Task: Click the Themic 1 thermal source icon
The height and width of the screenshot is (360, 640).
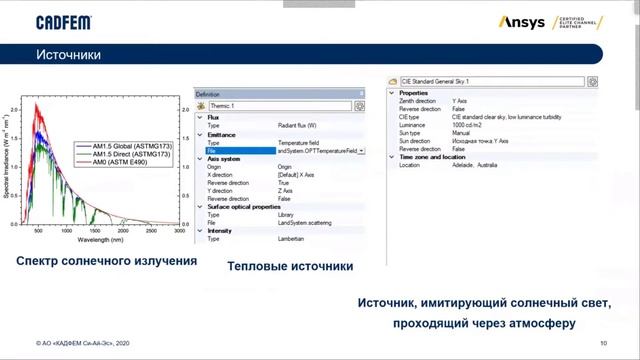Action: point(201,106)
